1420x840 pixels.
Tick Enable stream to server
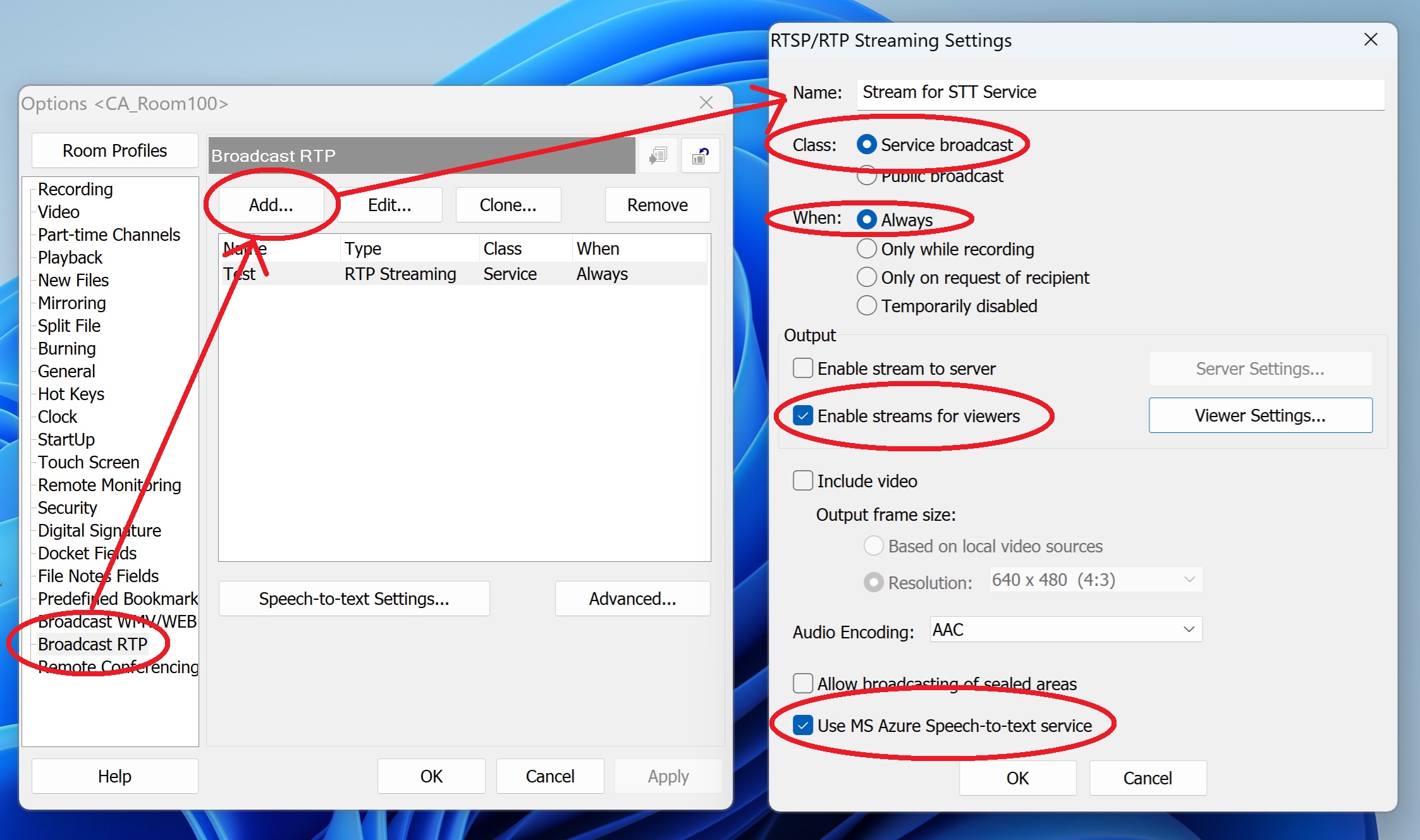tap(803, 368)
